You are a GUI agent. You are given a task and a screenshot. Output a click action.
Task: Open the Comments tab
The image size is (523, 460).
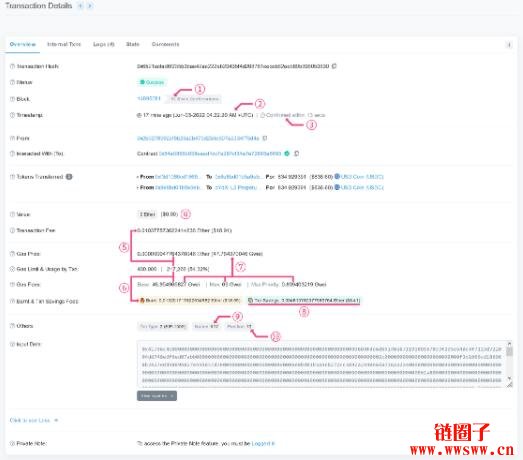[x=165, y=44]
